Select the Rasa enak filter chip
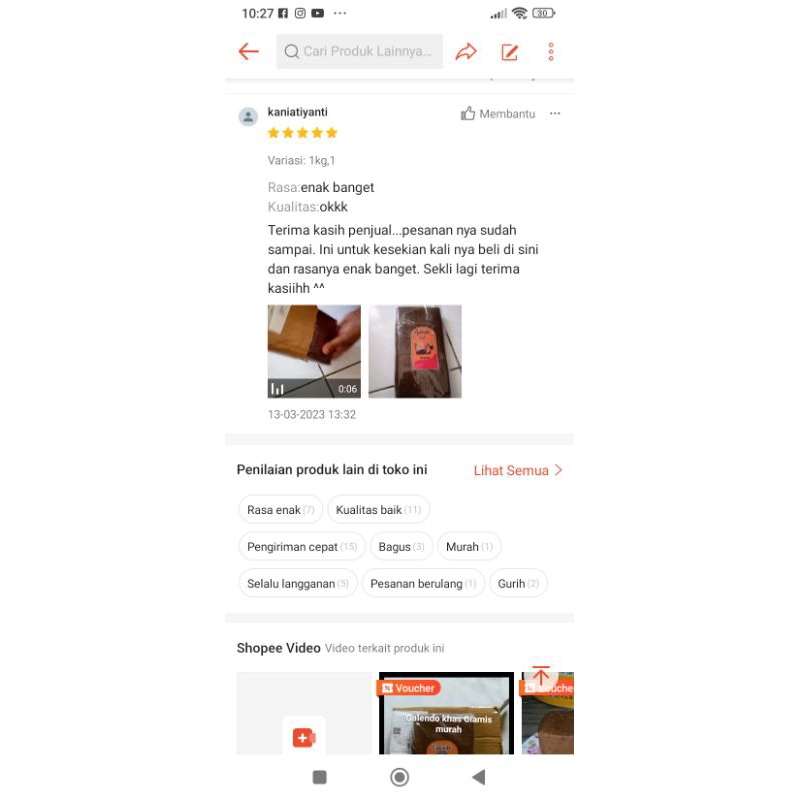 pyautogui.click(x=281, y=510)
